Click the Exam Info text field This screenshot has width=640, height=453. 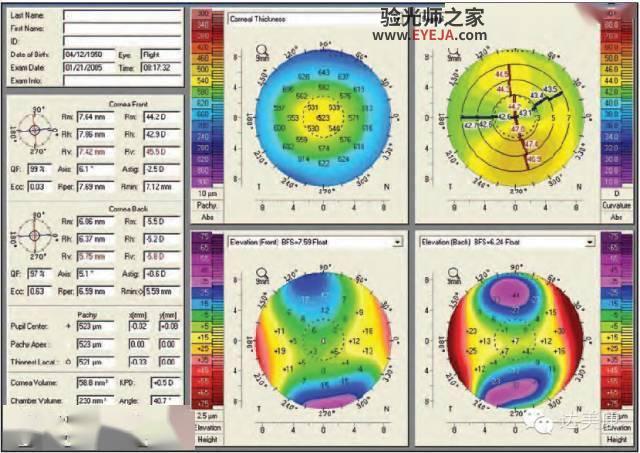tap(122, 80)
